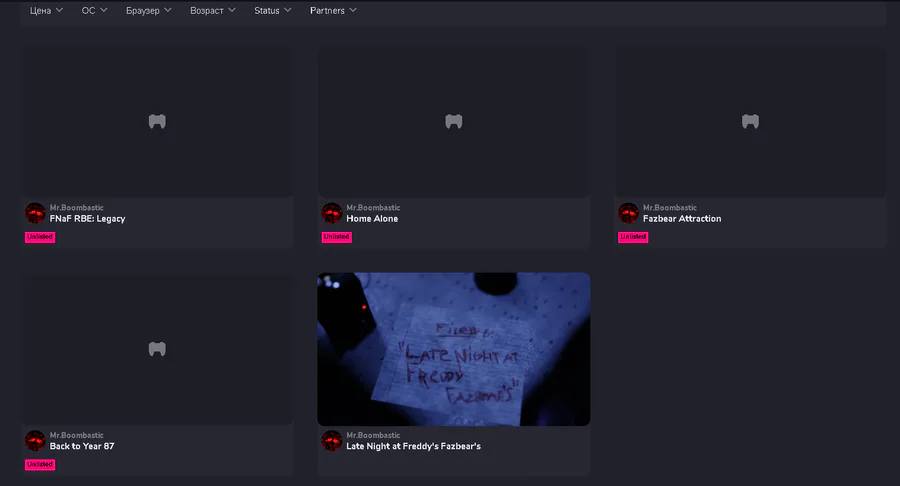Click author avatar beside Home Alone
Viewport: 900px width, 486px height.
point(332,213)
